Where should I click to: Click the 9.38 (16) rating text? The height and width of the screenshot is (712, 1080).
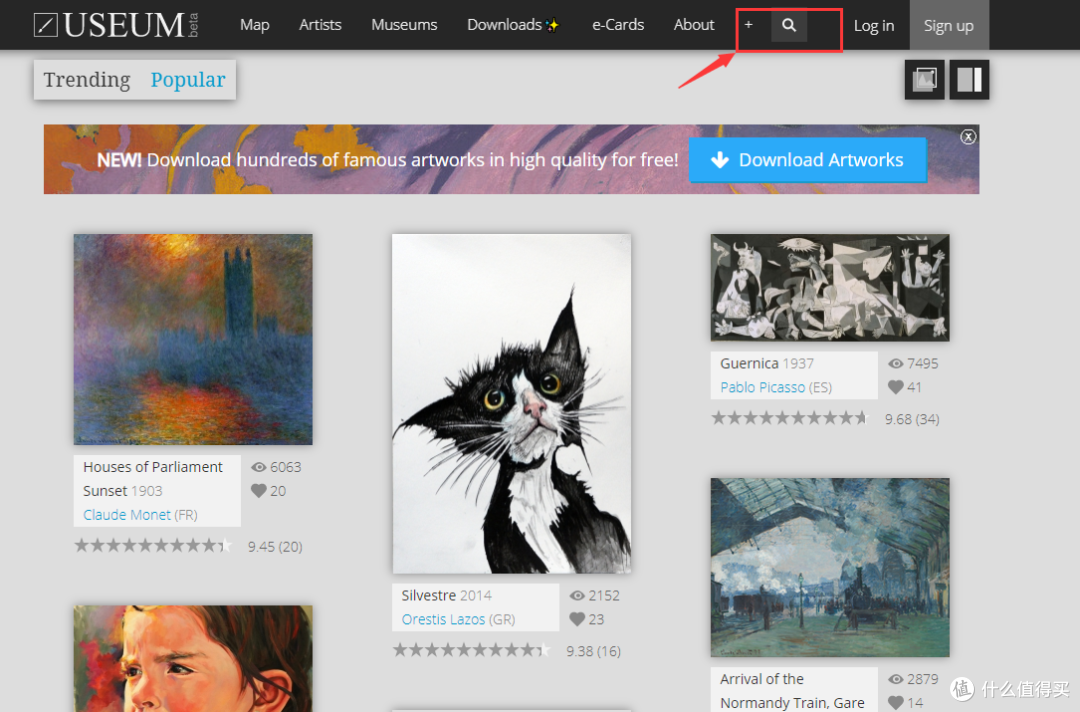pos(593,651)
